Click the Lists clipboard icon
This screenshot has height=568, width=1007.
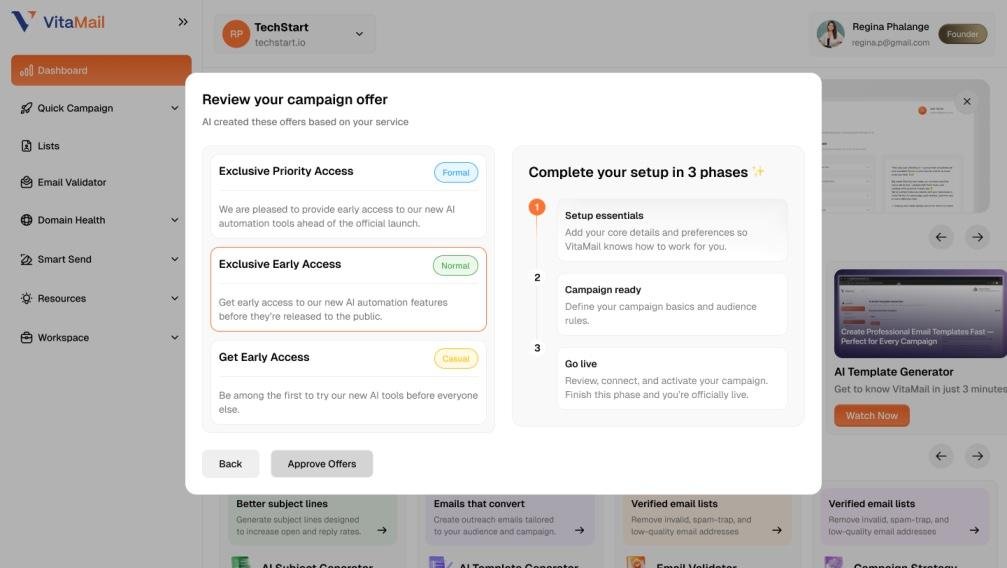pos(26,146)
